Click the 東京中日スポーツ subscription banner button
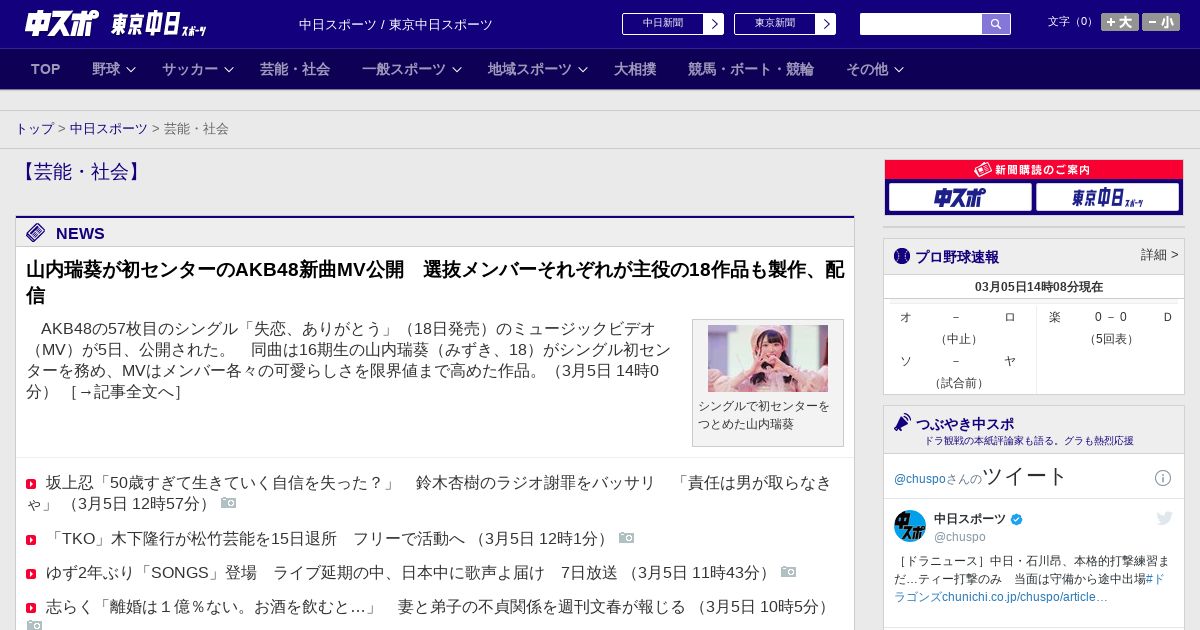The width and height of the screenshot is (1200, 630). point(1107,197)
